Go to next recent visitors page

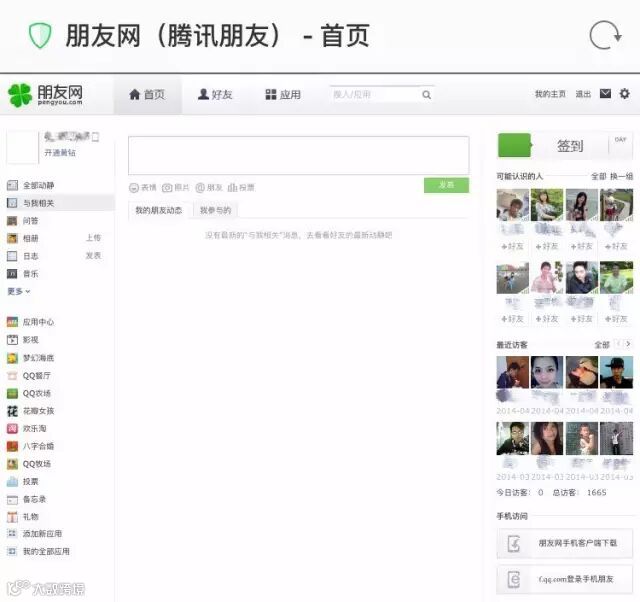pos(629,344)
